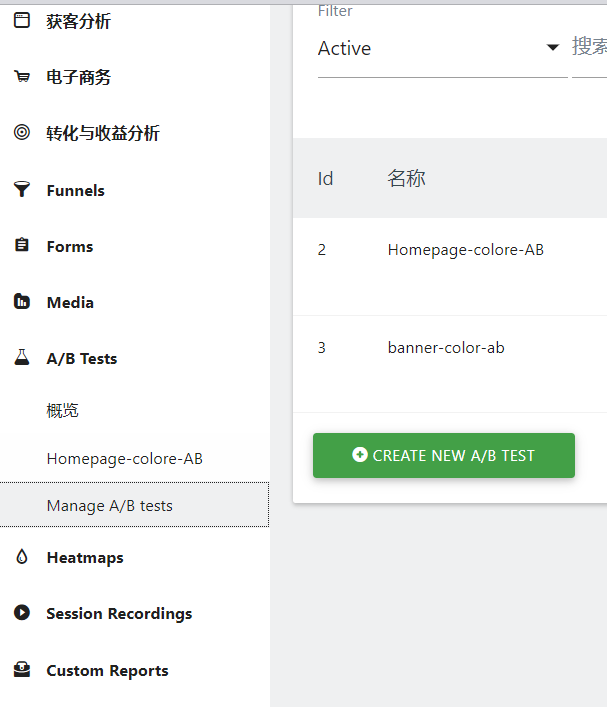
Task: Go to Manage A/B tests
Action: point(134,505)
